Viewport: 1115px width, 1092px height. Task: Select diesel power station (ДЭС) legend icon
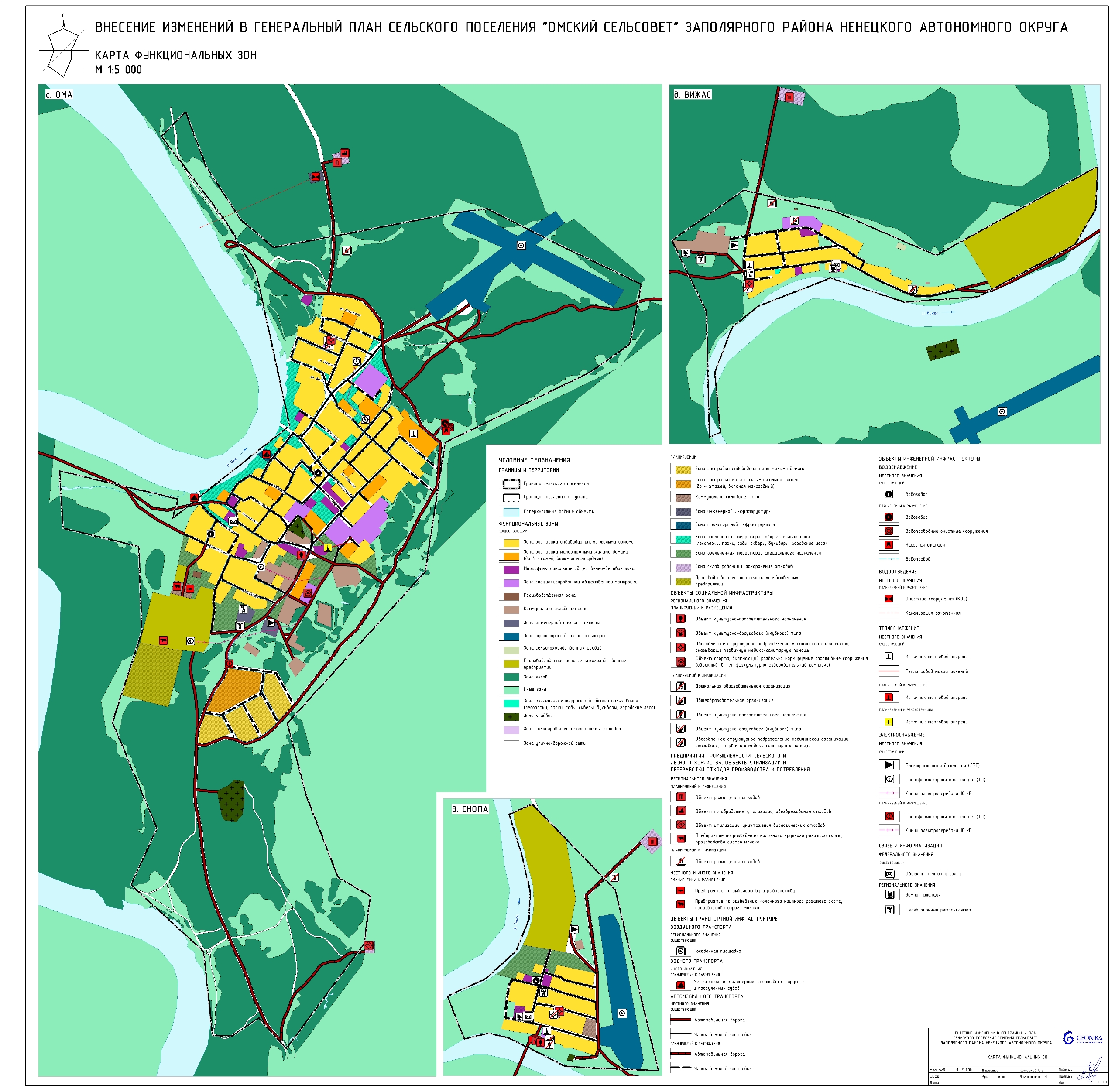click(889, 764)
